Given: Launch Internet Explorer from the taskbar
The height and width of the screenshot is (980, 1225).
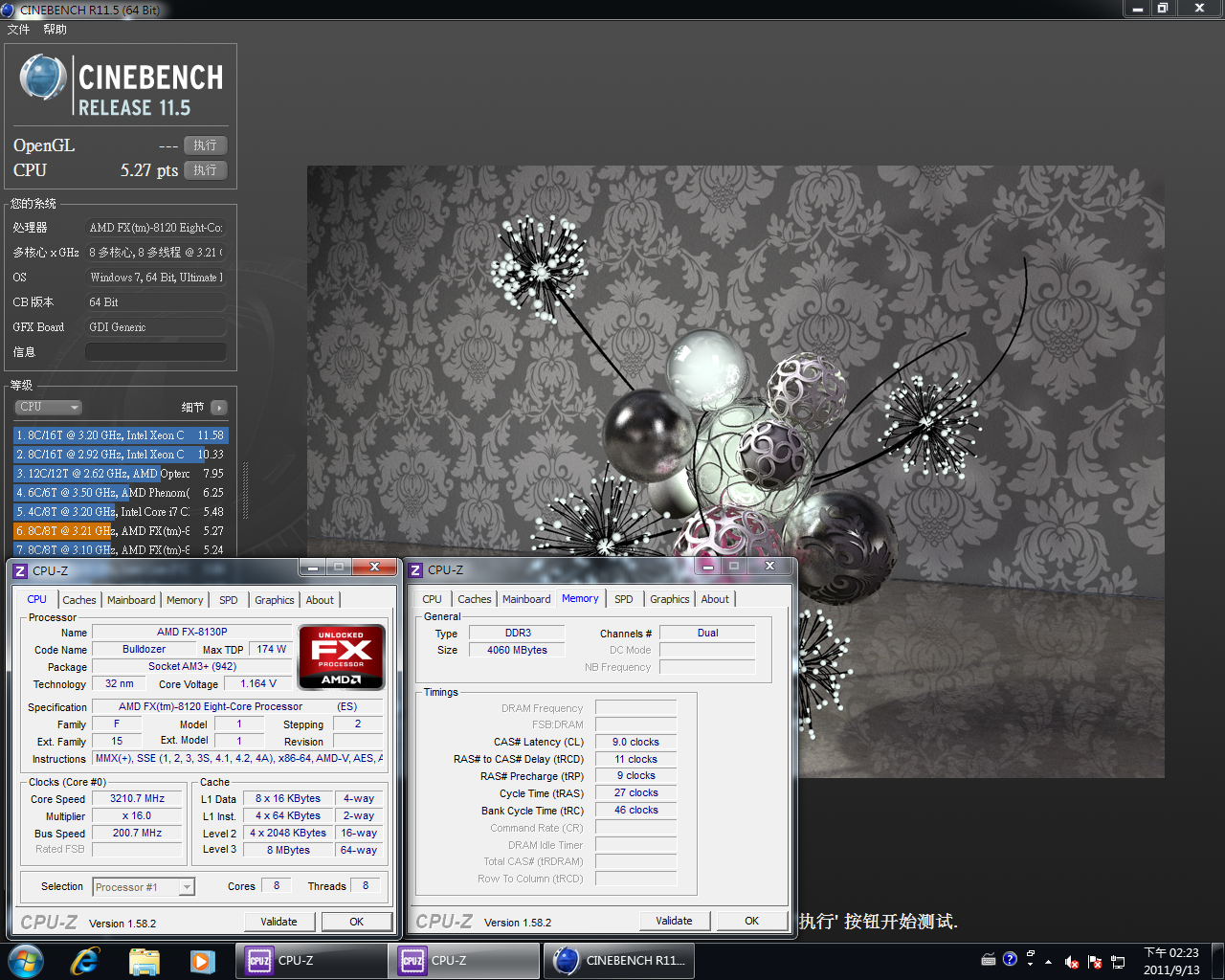Looking at the screenshot, I should click(x=85, y=961).
